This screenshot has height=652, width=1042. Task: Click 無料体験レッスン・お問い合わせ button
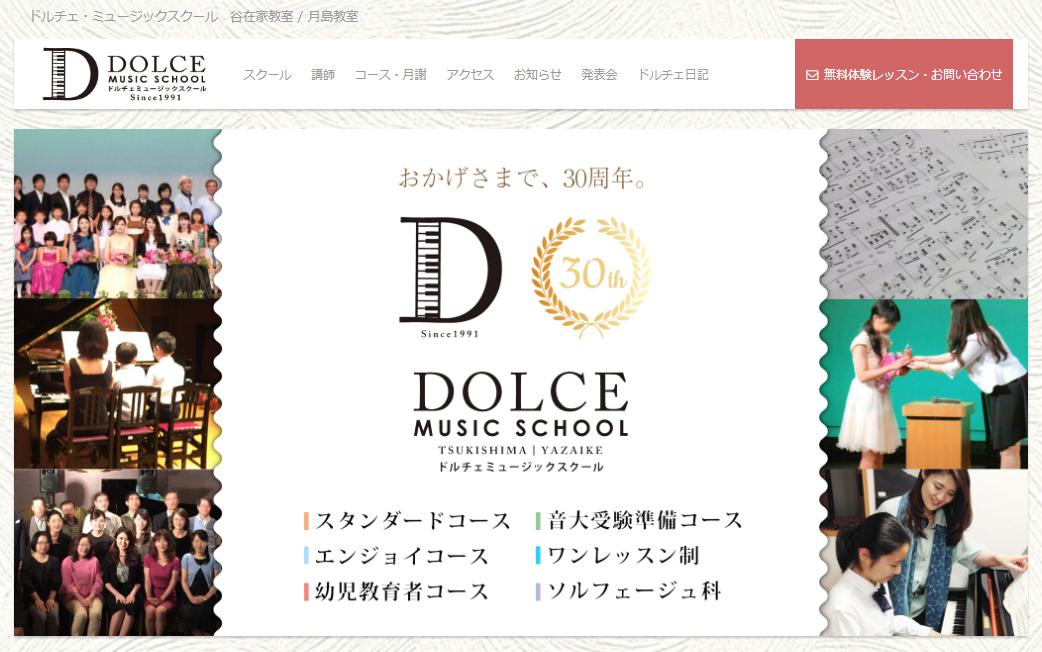904,74
